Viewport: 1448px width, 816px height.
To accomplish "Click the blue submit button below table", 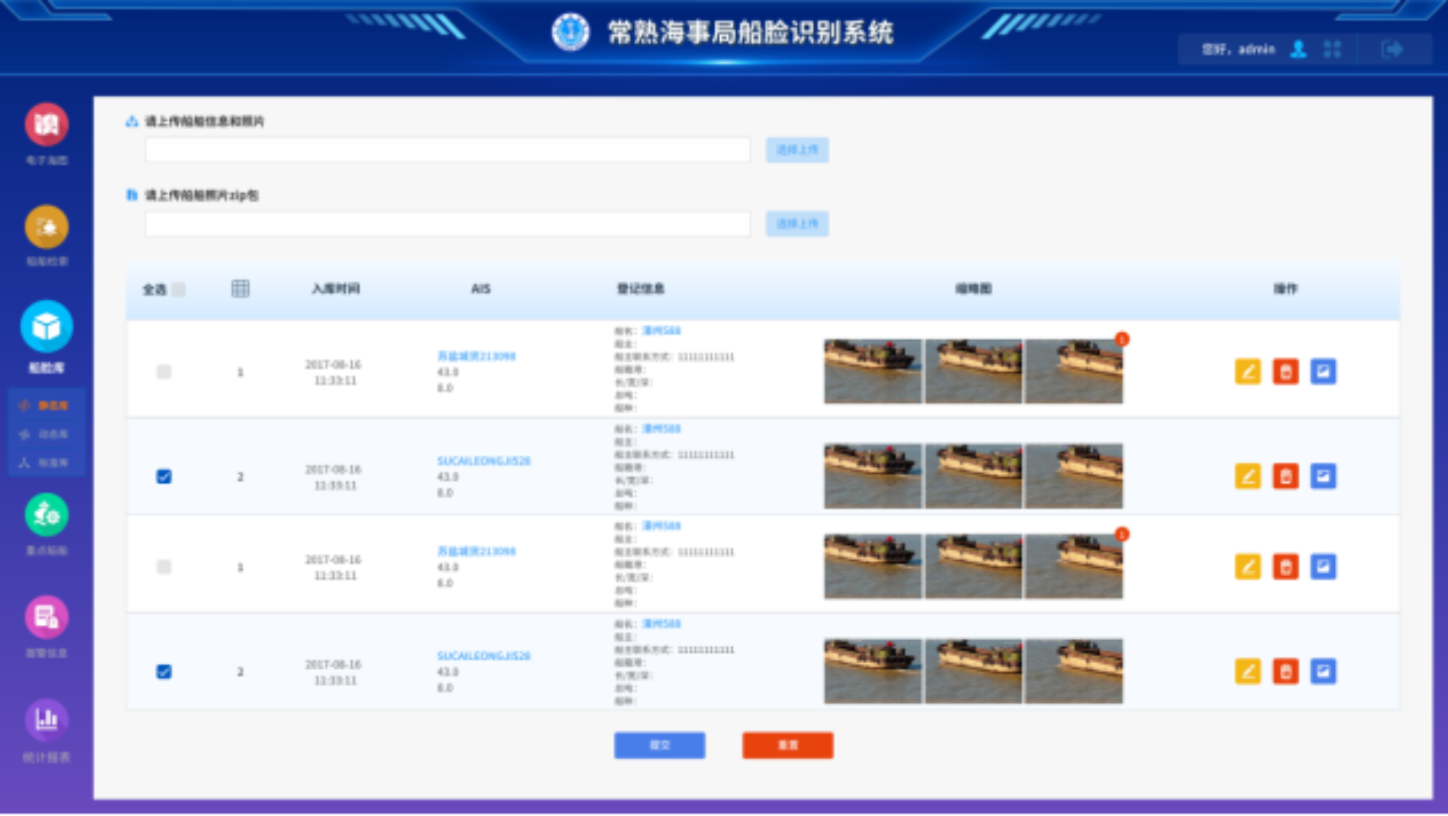I will 659,745.
